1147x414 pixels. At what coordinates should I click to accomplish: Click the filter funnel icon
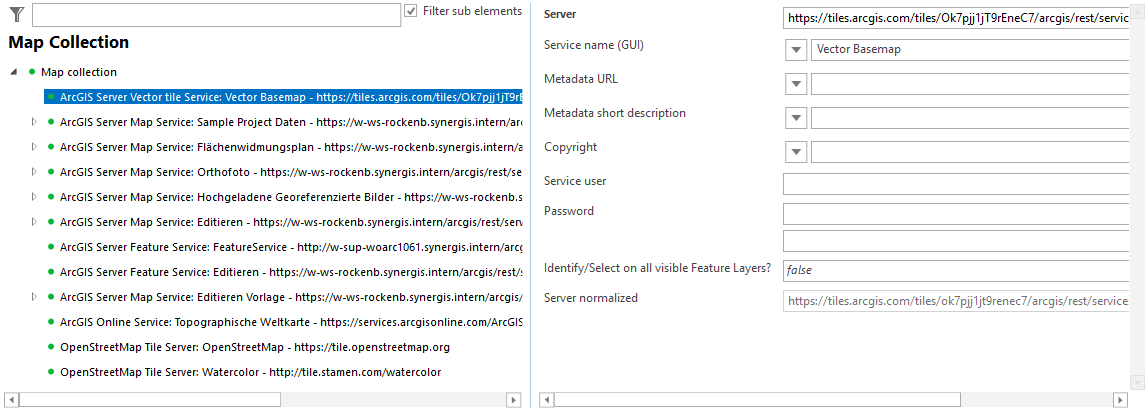[x=16, y=14]
